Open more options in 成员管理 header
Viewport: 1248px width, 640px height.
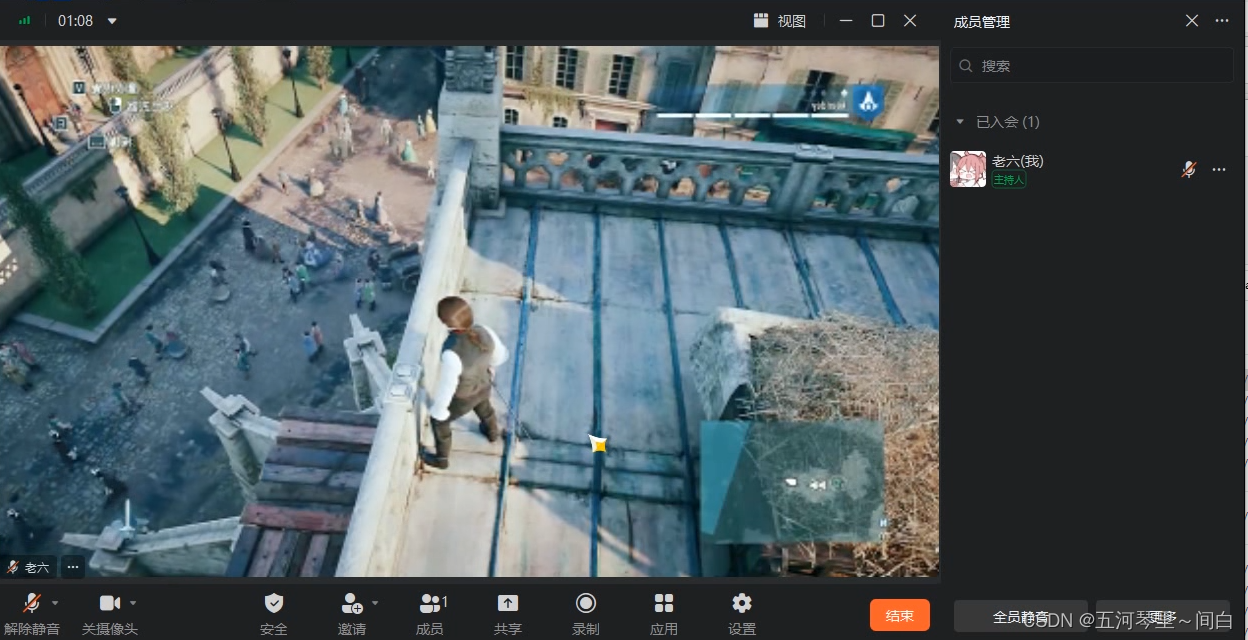point(1222,21)
